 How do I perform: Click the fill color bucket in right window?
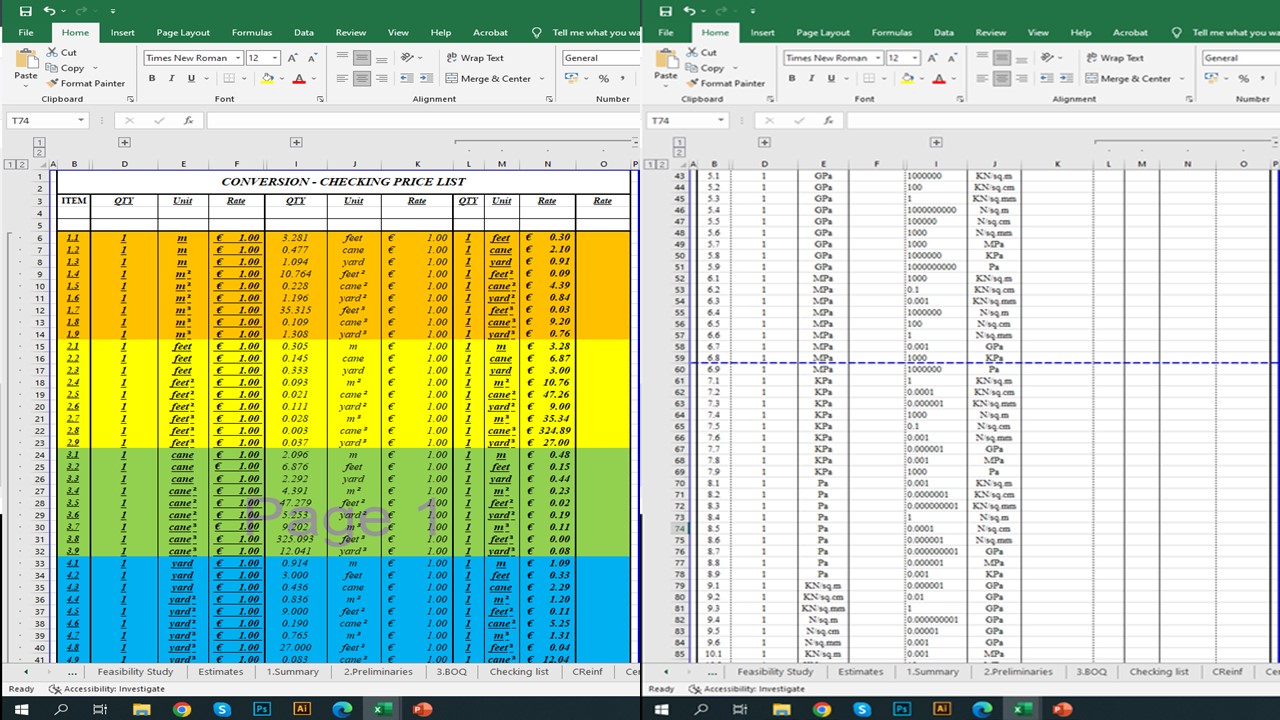(907, 79)
